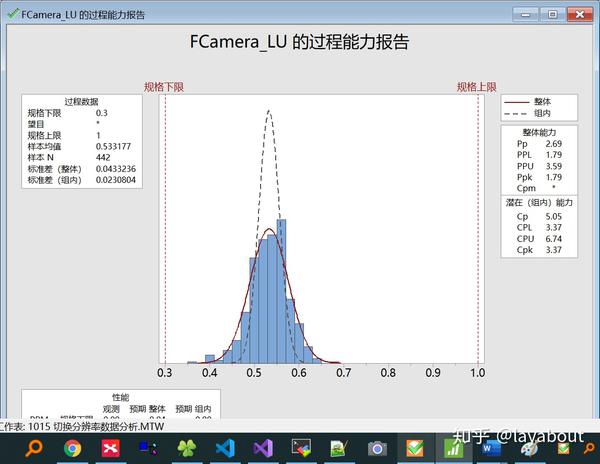Click the '预期 组内' column header
Viewport: 600px width, 464px height.
pyautogui.click(x=193, y=409)
